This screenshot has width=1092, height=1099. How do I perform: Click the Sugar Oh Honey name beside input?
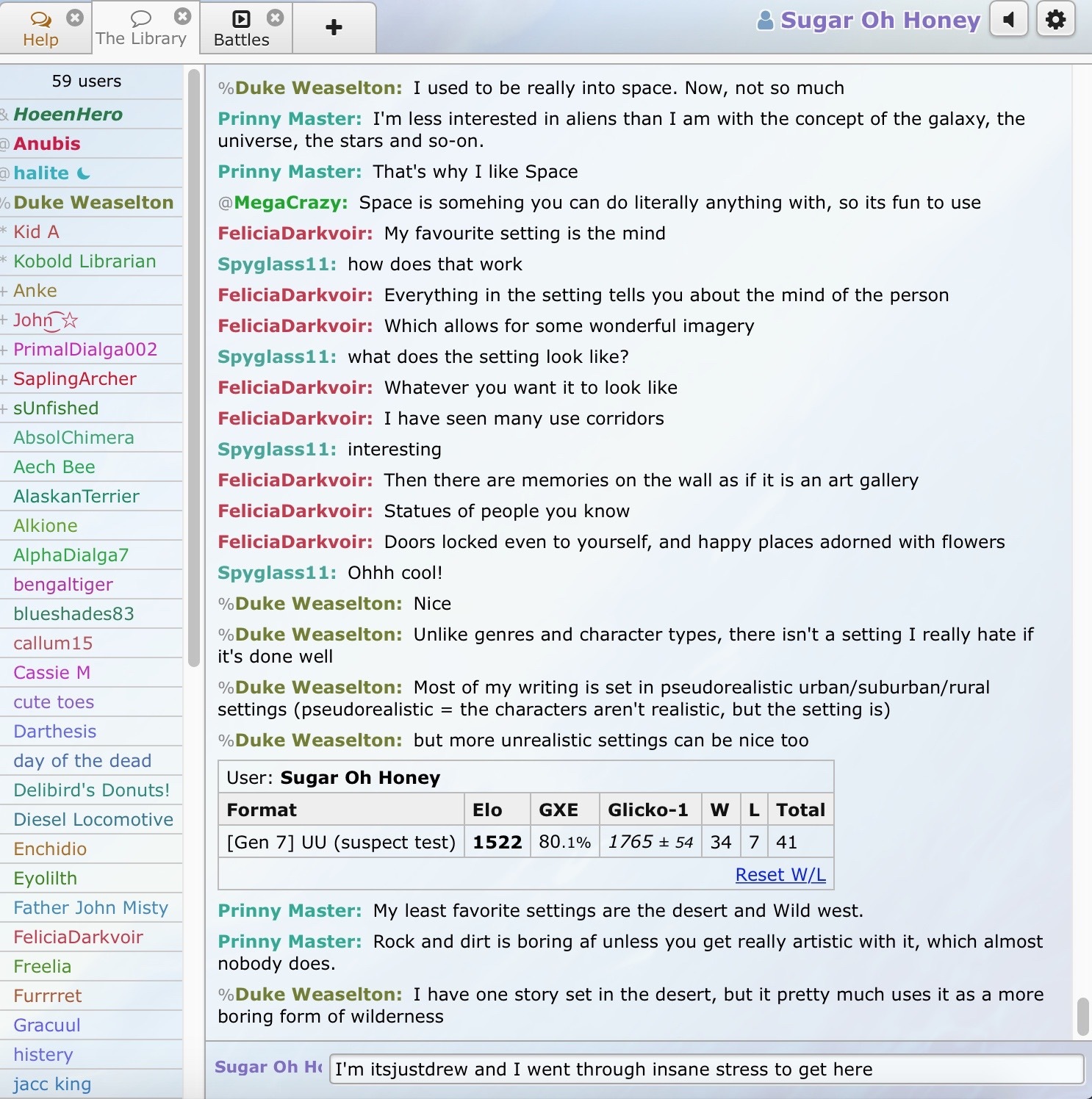point(268,1067)
